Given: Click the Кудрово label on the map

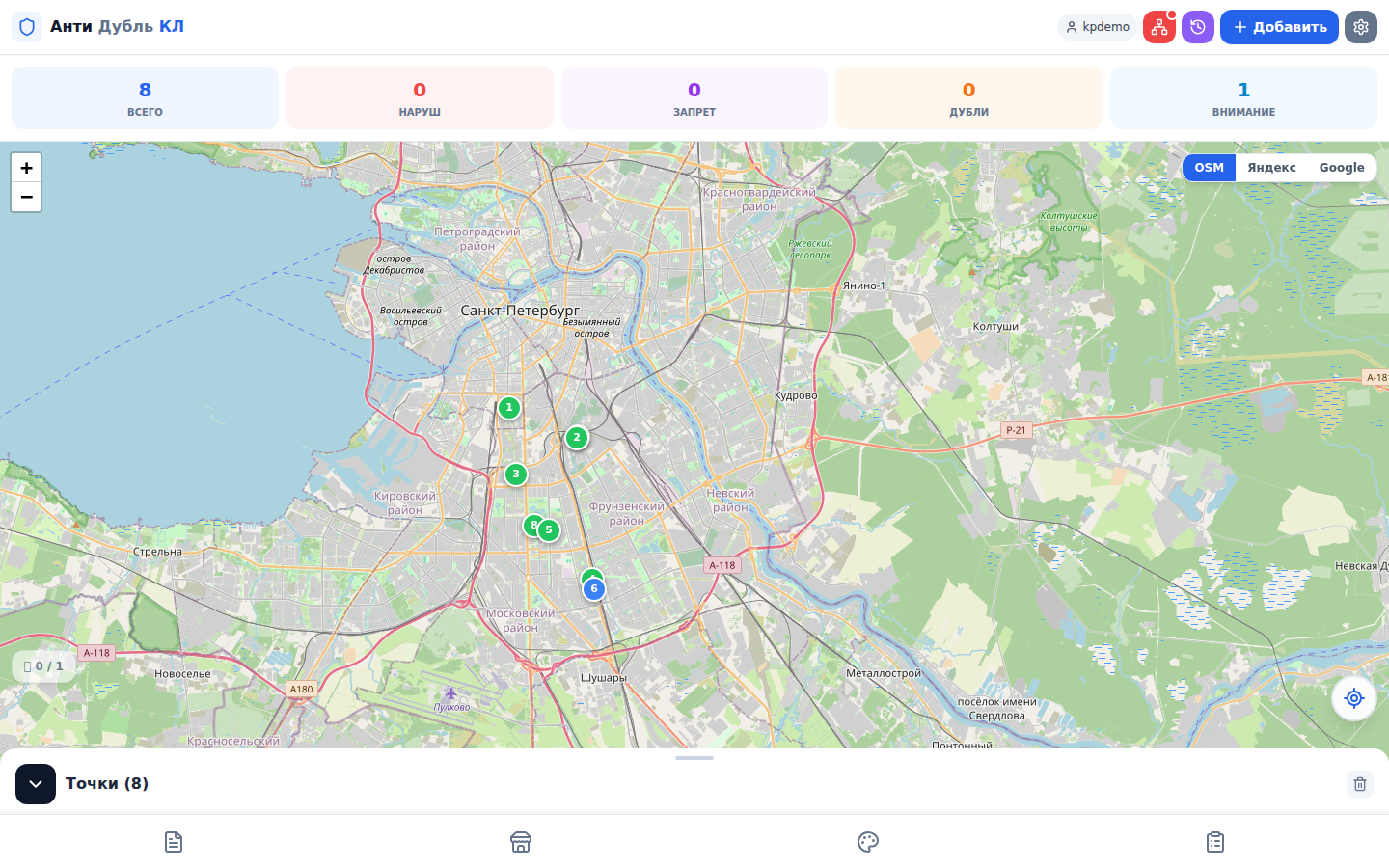Looking at the screenshot, I should coord(796,395).
